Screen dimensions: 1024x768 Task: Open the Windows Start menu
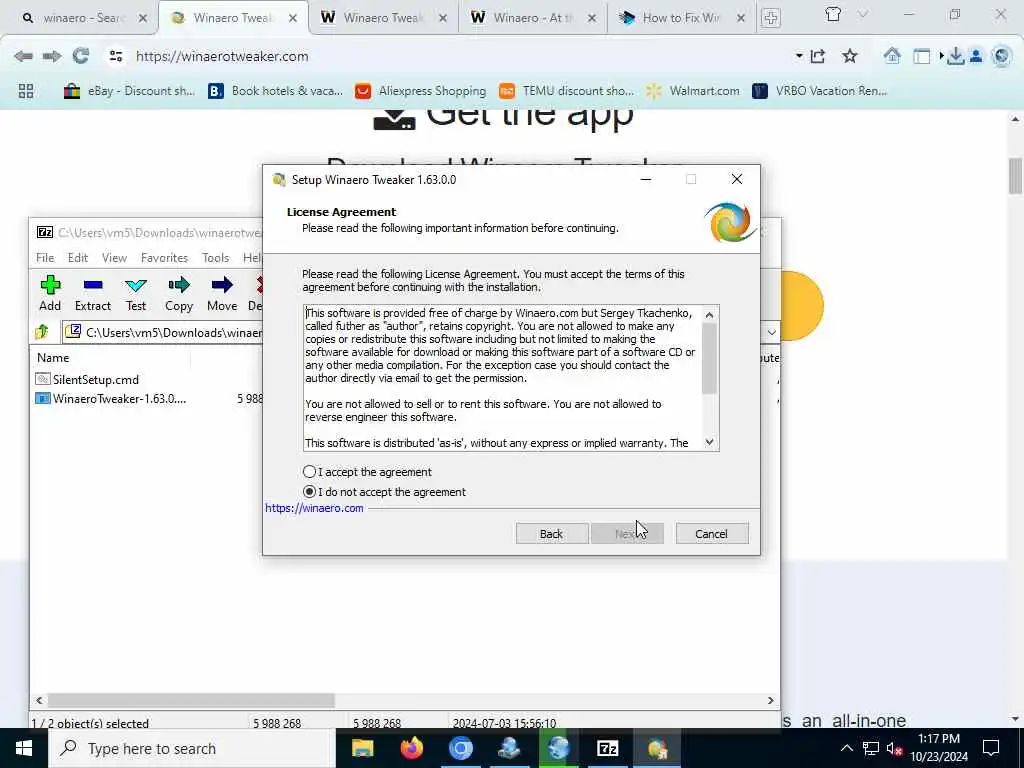24,748
